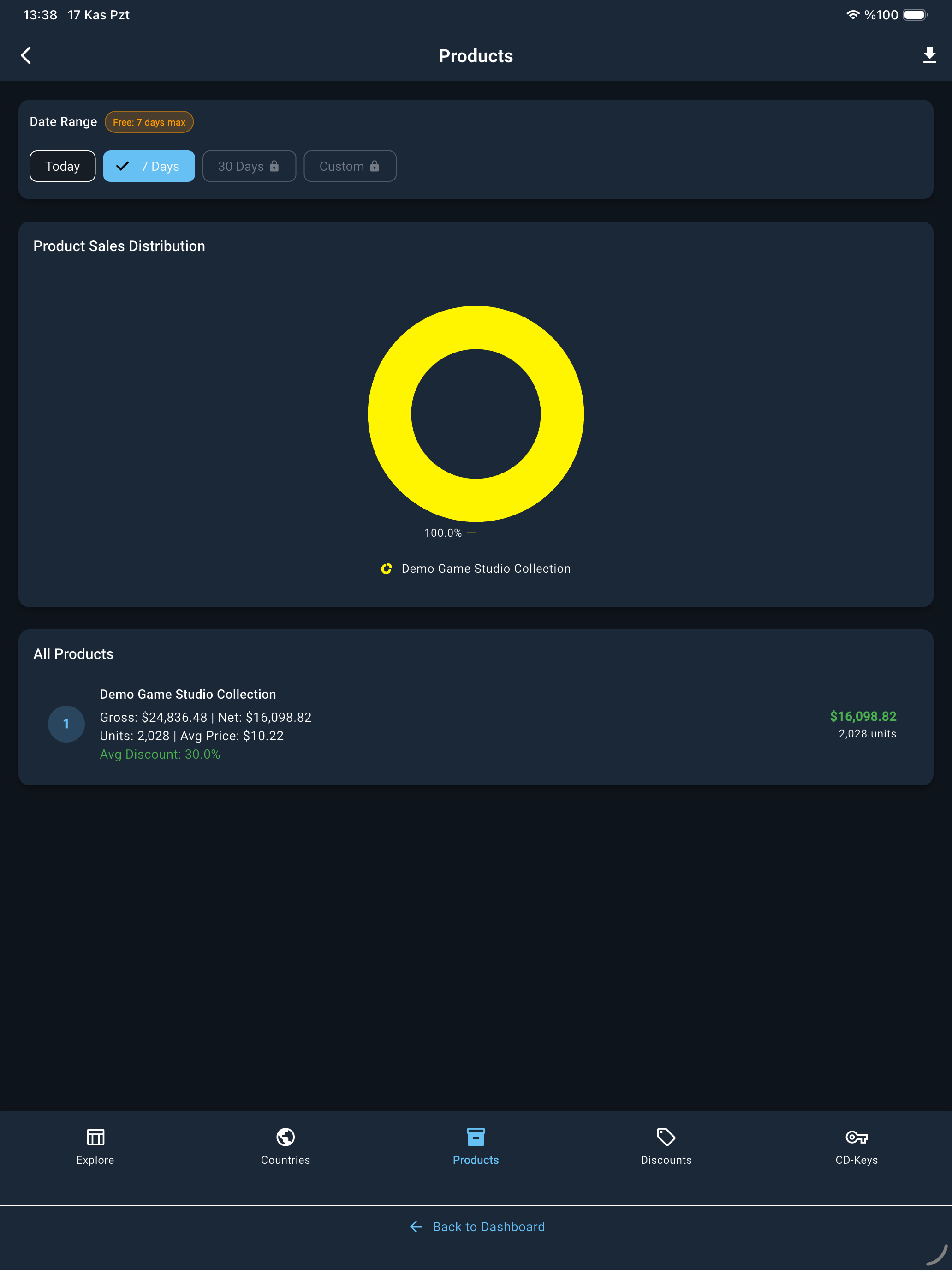
Task: Choose the 7 Days range chip
Action: pyautogui.click(x=149, y=167)
